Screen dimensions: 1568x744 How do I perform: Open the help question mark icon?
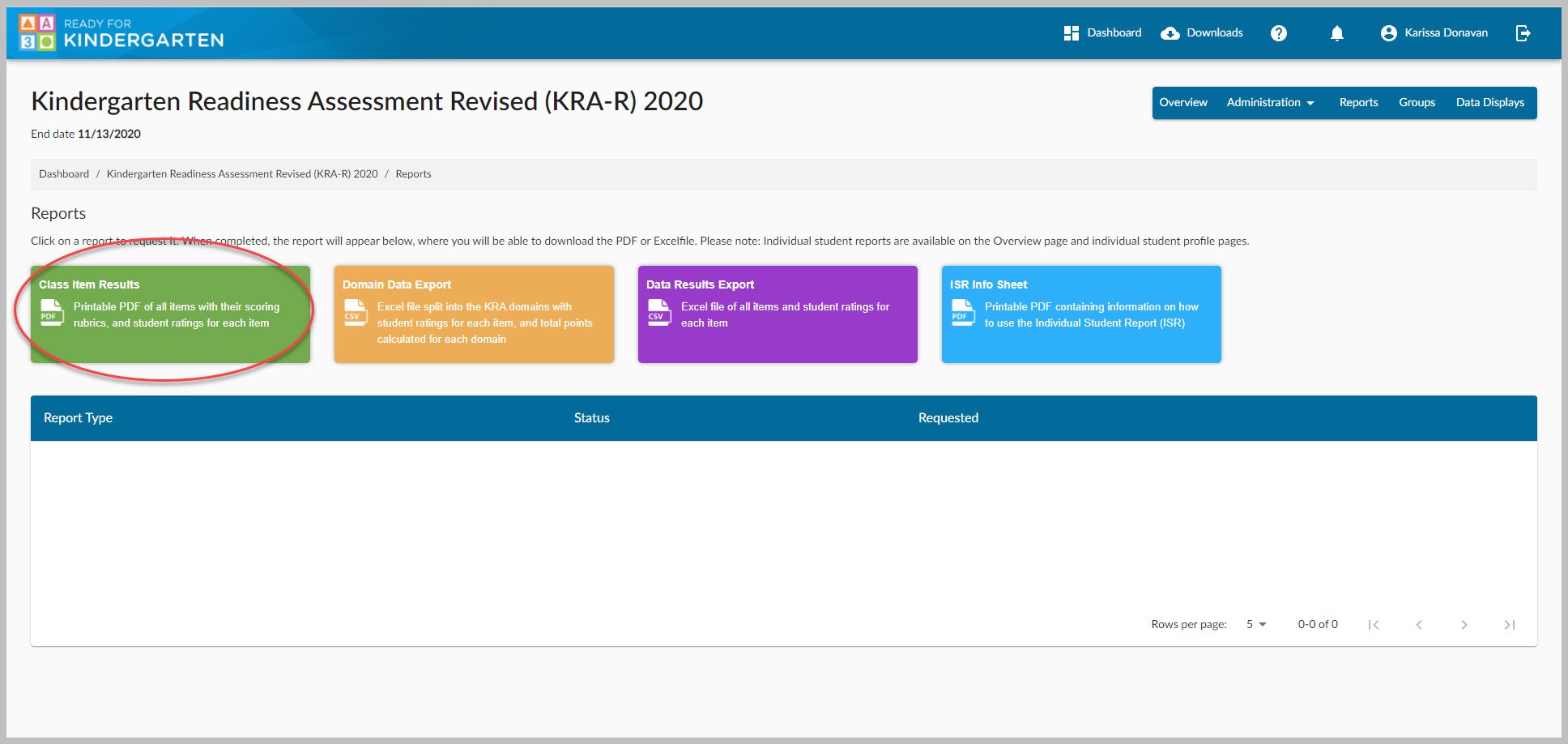pyautogui.click(x=1279, y=33)
